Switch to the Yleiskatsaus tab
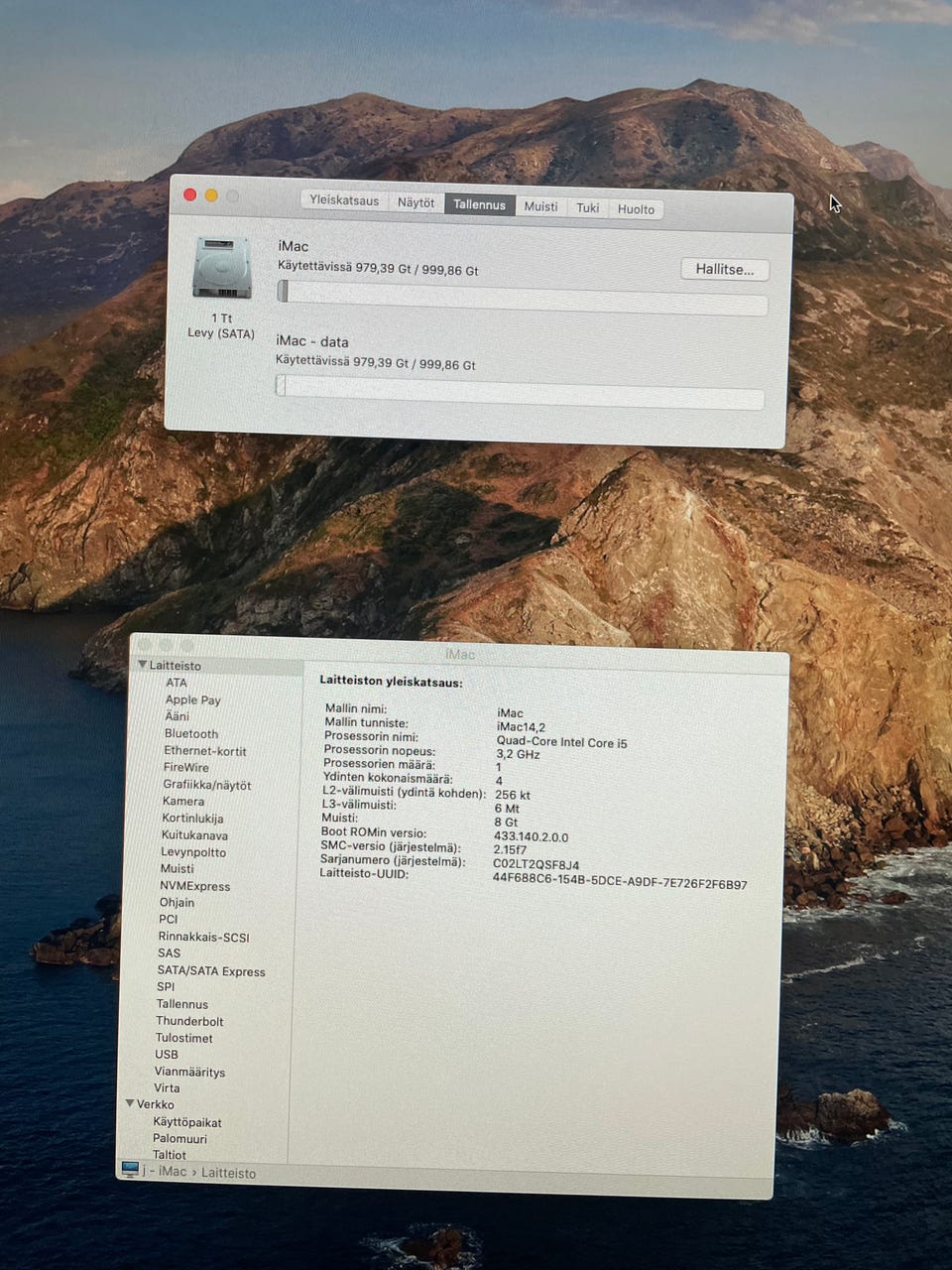 (x=343, y=199)
